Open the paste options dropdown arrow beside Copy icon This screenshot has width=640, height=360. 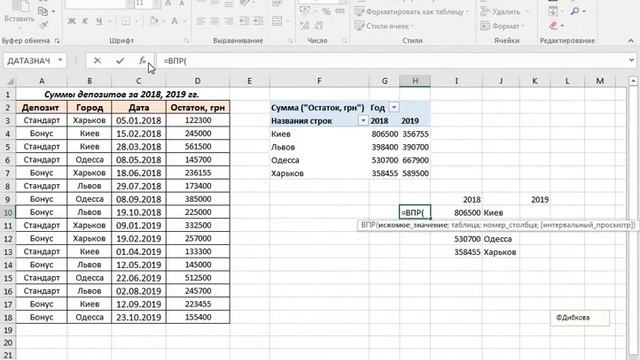53,11
